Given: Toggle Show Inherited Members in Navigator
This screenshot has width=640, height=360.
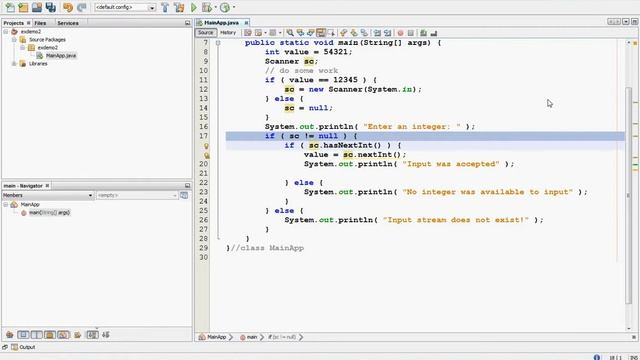Looking at the screenshot, I should coord(10,335).
